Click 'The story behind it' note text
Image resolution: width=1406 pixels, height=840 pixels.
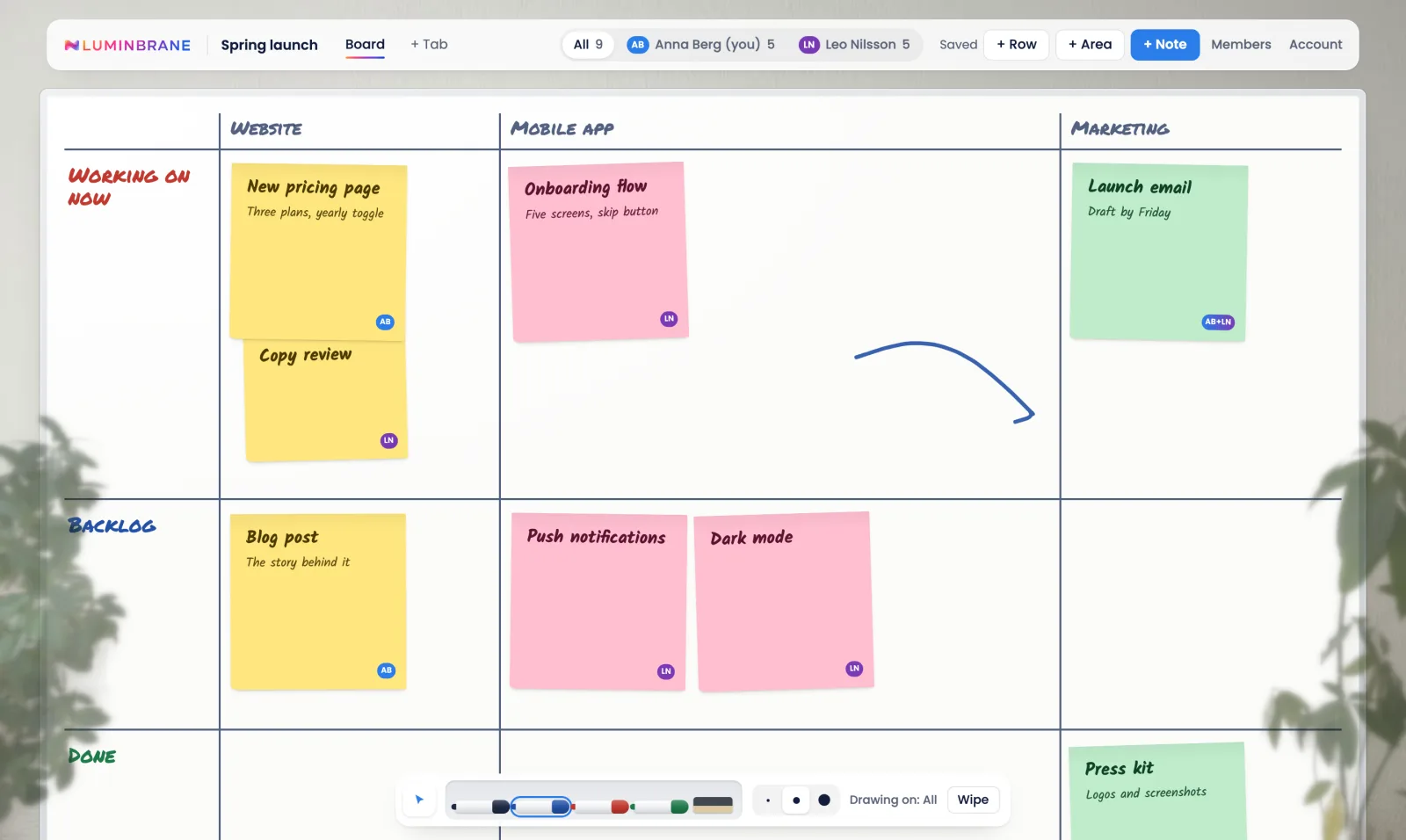coord(298,562)
